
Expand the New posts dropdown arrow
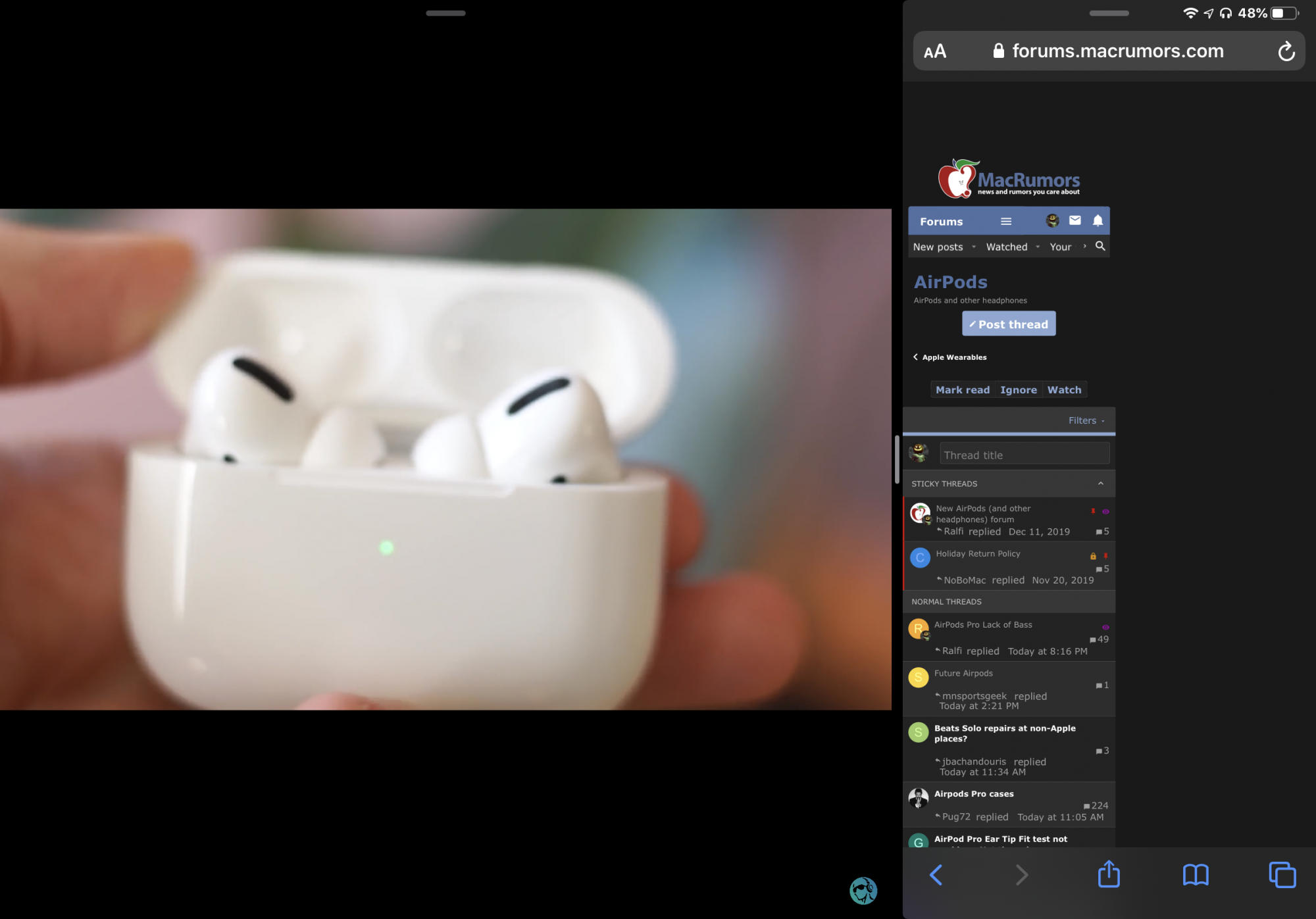974,247
